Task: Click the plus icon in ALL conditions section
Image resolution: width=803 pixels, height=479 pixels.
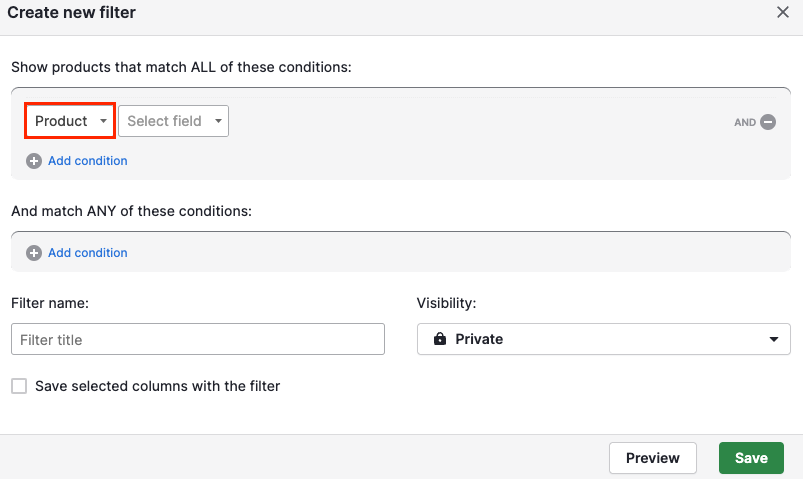Action: [34, 161]
